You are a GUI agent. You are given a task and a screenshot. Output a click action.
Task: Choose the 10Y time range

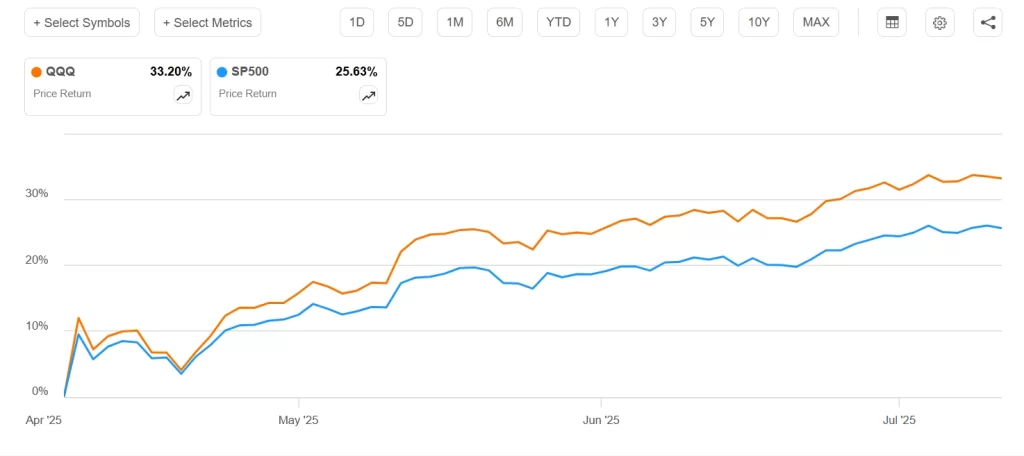[759, 22]
